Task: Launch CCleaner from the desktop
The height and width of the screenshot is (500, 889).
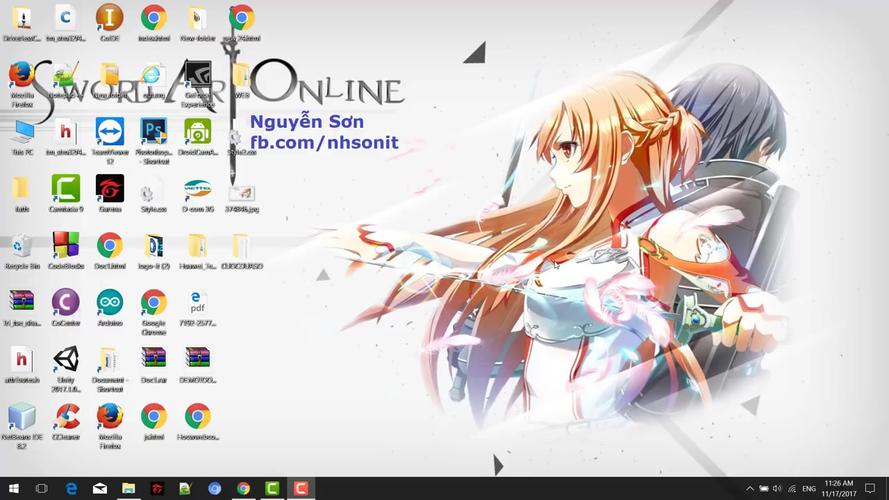Action: [66, 417]
